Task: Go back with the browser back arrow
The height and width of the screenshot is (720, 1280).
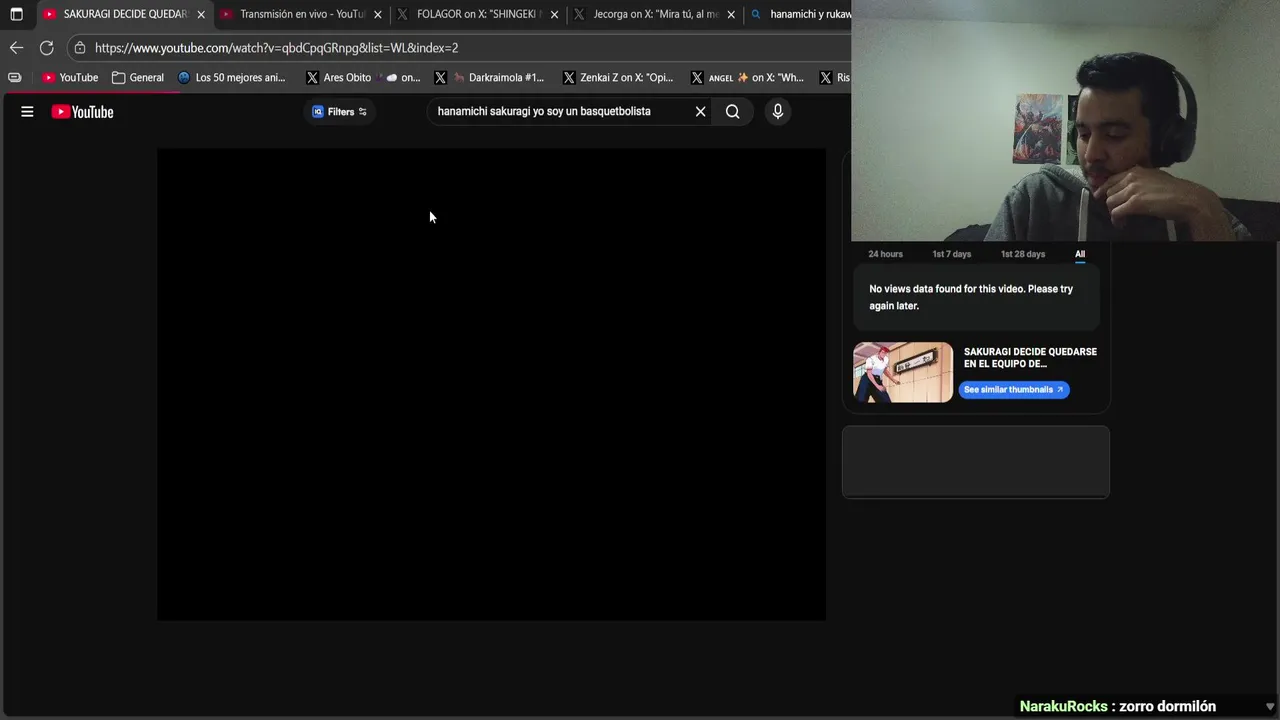Action: tap(16, 48)
